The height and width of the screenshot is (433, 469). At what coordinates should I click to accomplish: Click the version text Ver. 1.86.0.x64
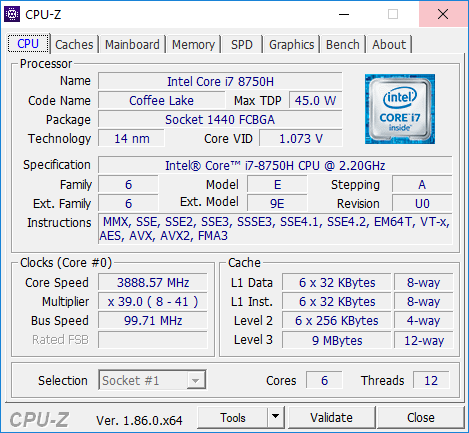(139, 420)
